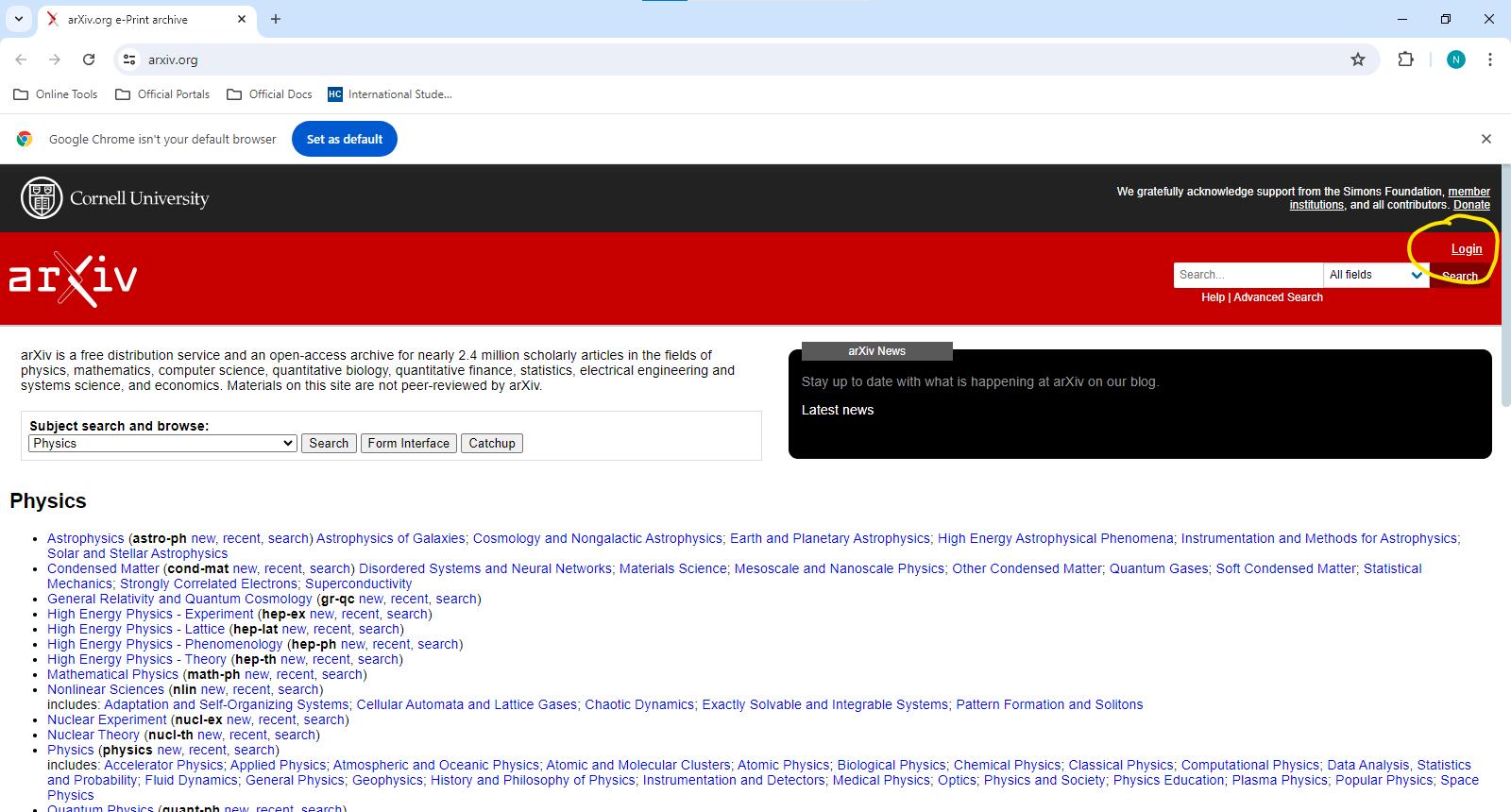Click the Donate link
The height and width of the screenshot is (812, 1511).
pyautogui.click(x=1471, y=205)
